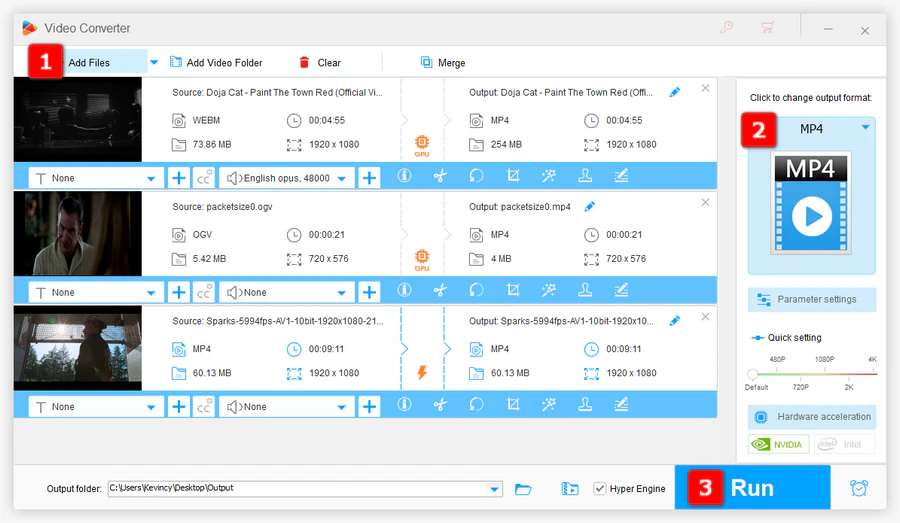900x523 pixels.
Task: Toggle the Hyper Engine checkbox
Action: coord(599,489)
